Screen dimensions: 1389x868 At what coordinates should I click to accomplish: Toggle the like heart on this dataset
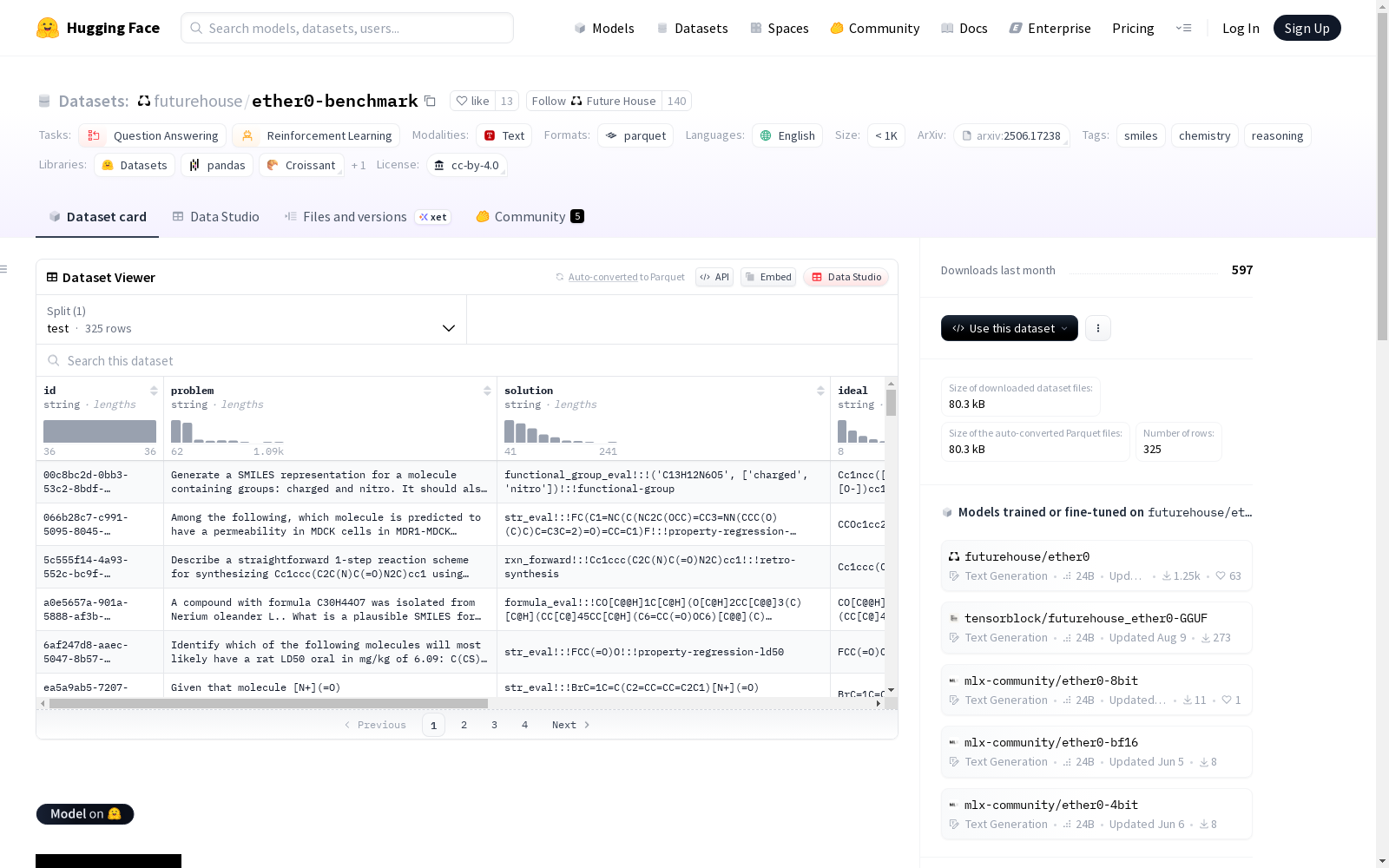[x=463, y=101]
